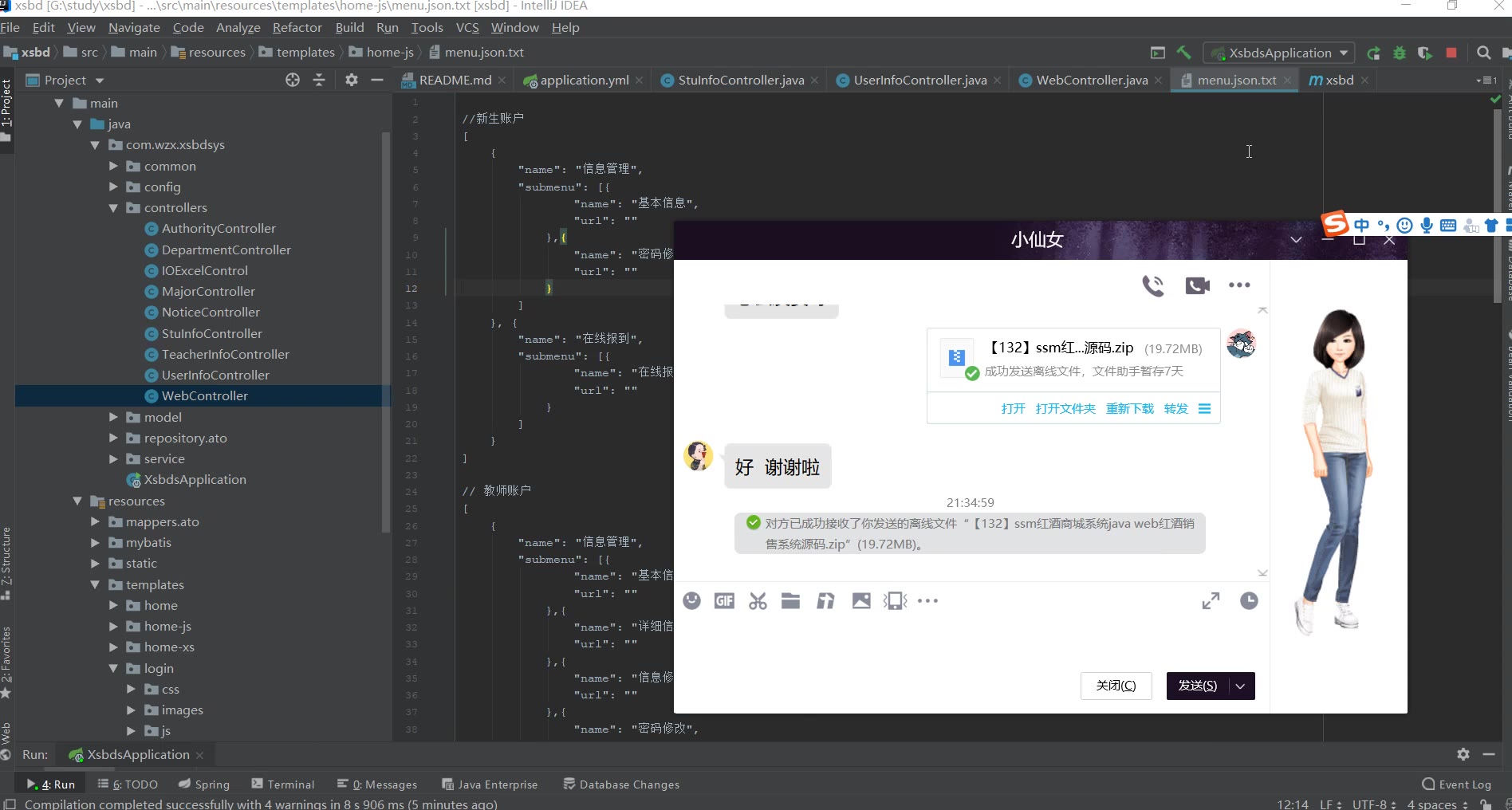Stop the running application with the red square
1512x810 pixels.
pyautogui.click(x=1451, y=53)
